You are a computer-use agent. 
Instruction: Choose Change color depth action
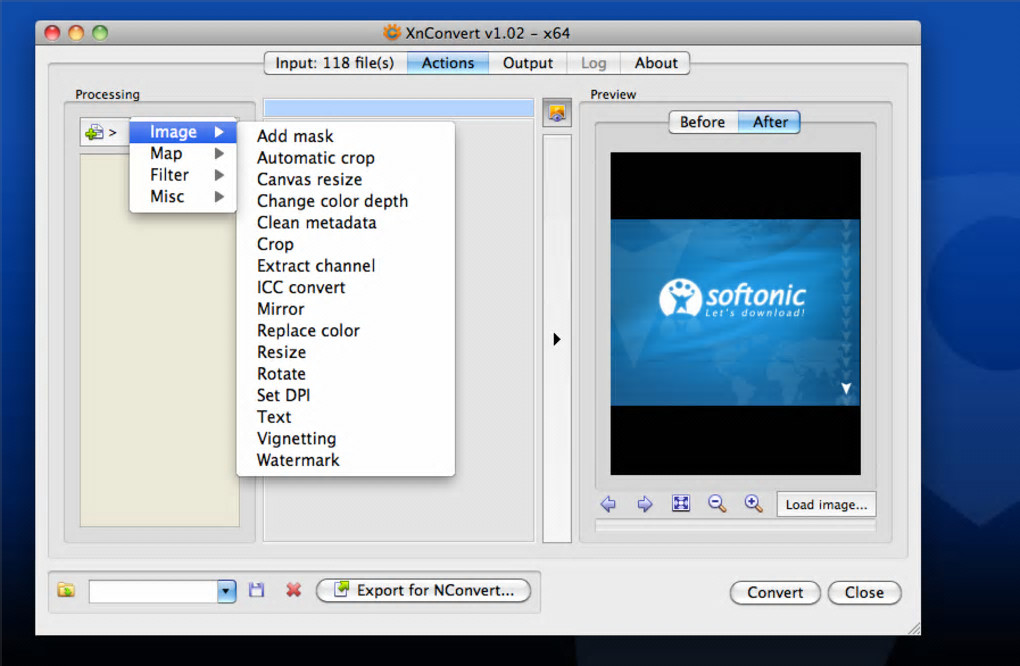345,201
